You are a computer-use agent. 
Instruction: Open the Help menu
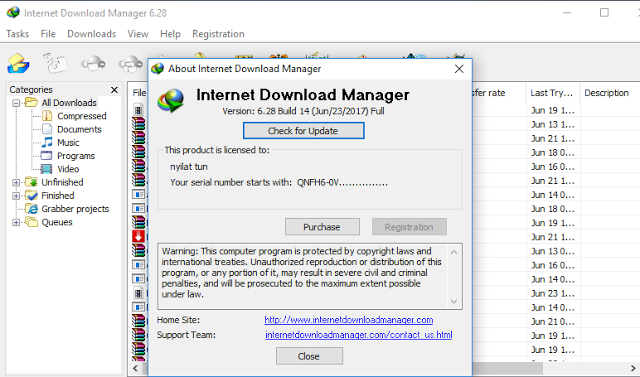coord(170,34)
